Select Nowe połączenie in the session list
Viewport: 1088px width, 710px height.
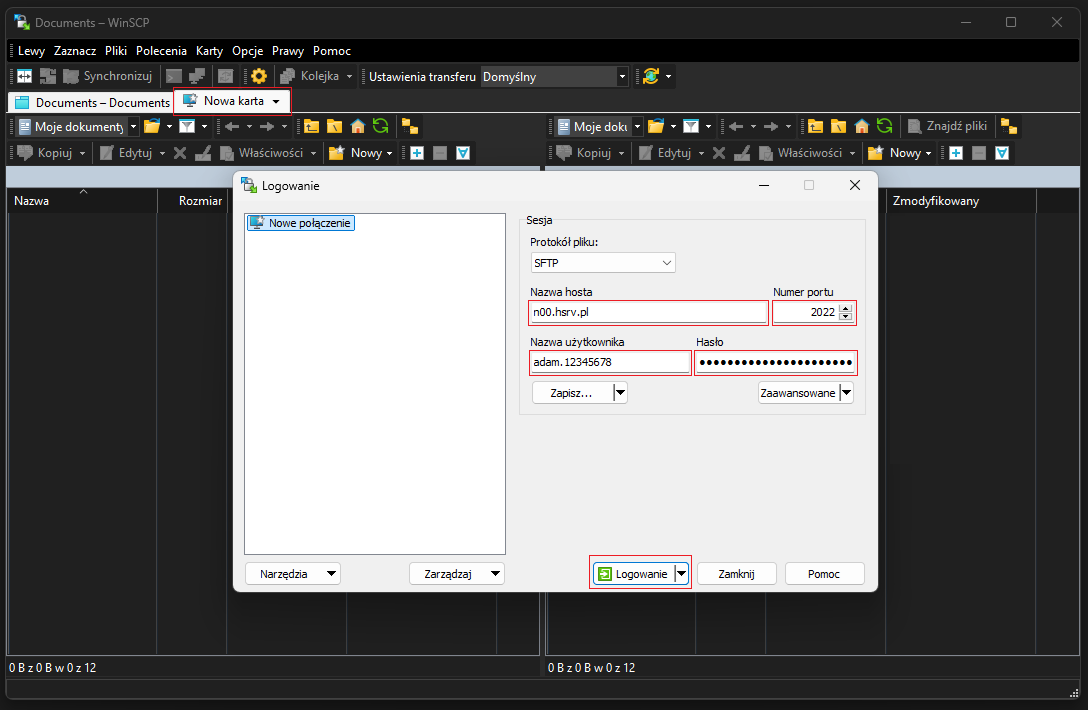pyautogui.click(x=300, y=222)
